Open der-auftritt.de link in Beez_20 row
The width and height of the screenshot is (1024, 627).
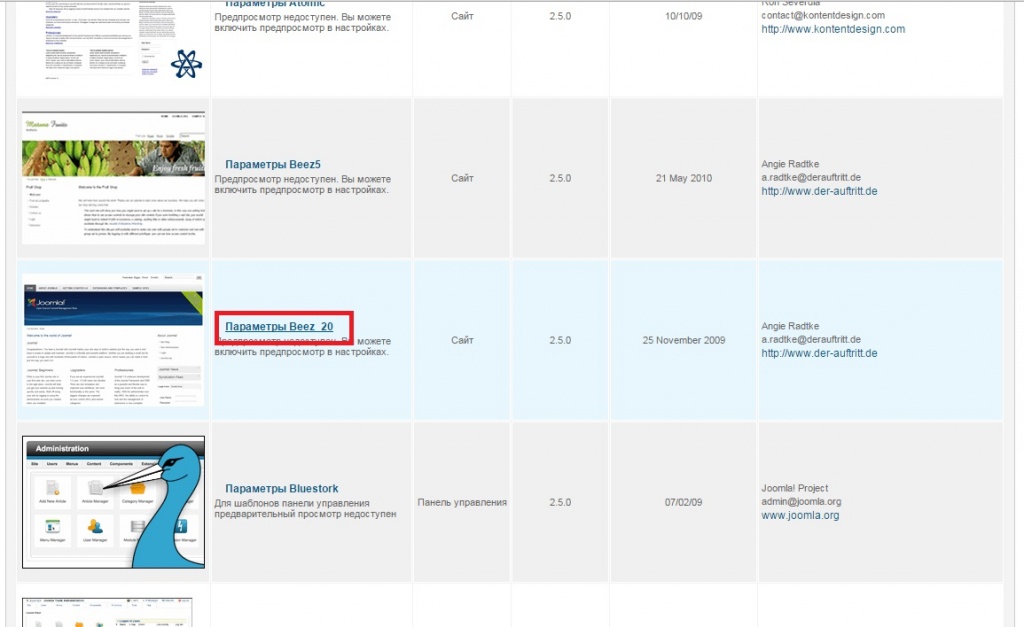point(819,353)
